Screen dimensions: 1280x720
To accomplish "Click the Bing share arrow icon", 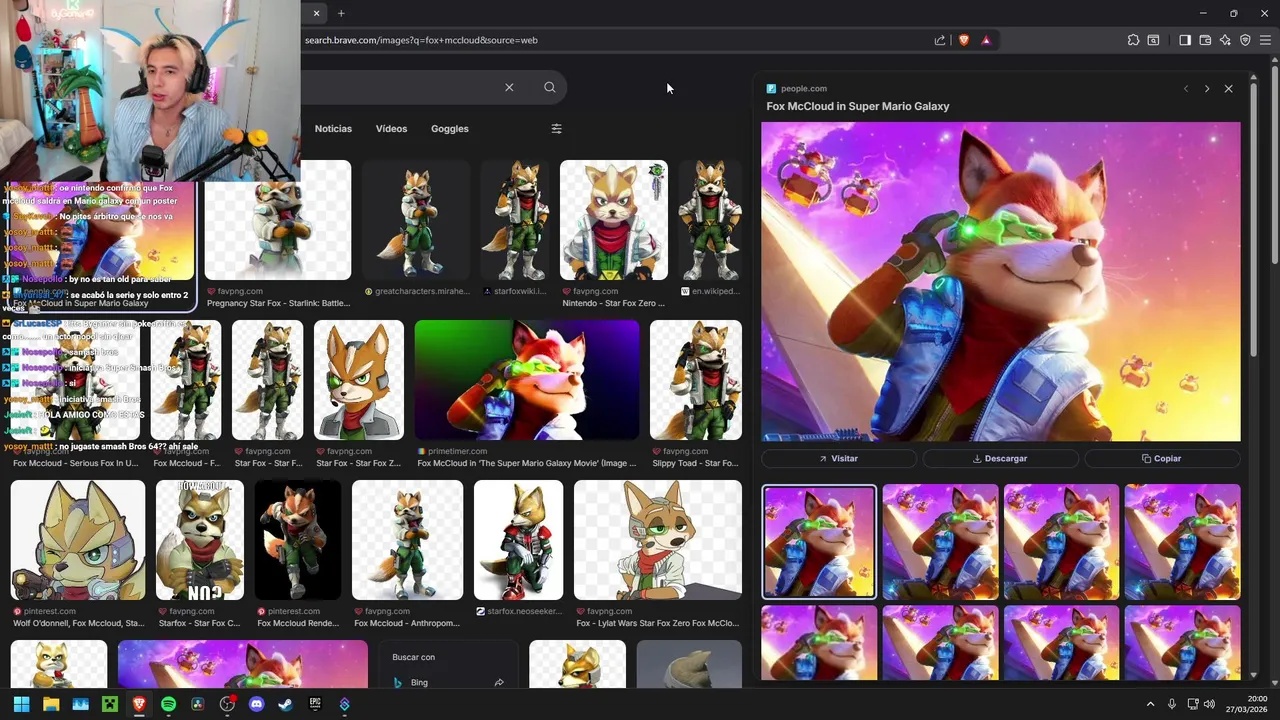I will click(499, 682).
